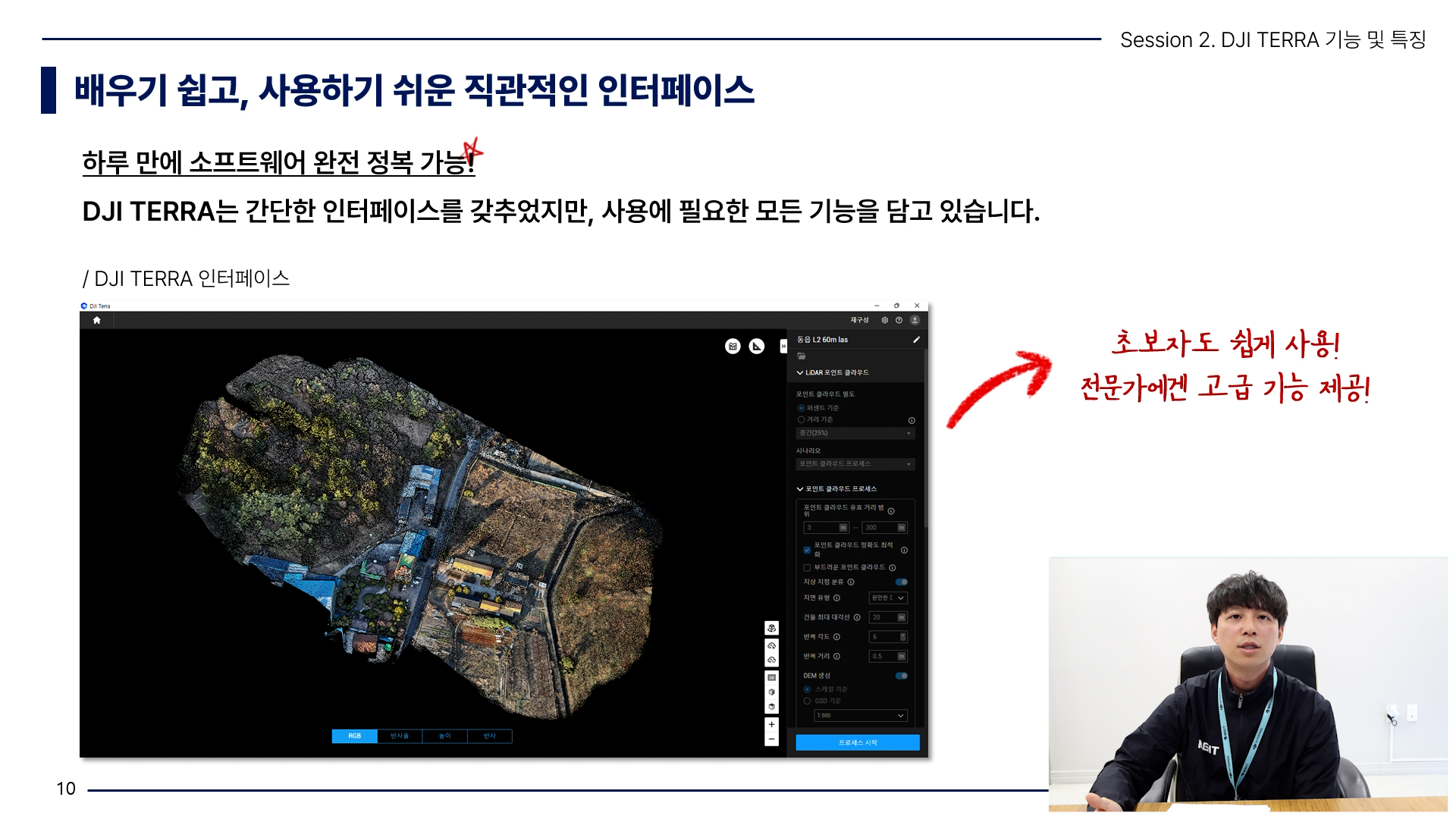Click the 반복 거리 field showing 0.5
Screen dimensions: 1456x819
tap(888, 657)
